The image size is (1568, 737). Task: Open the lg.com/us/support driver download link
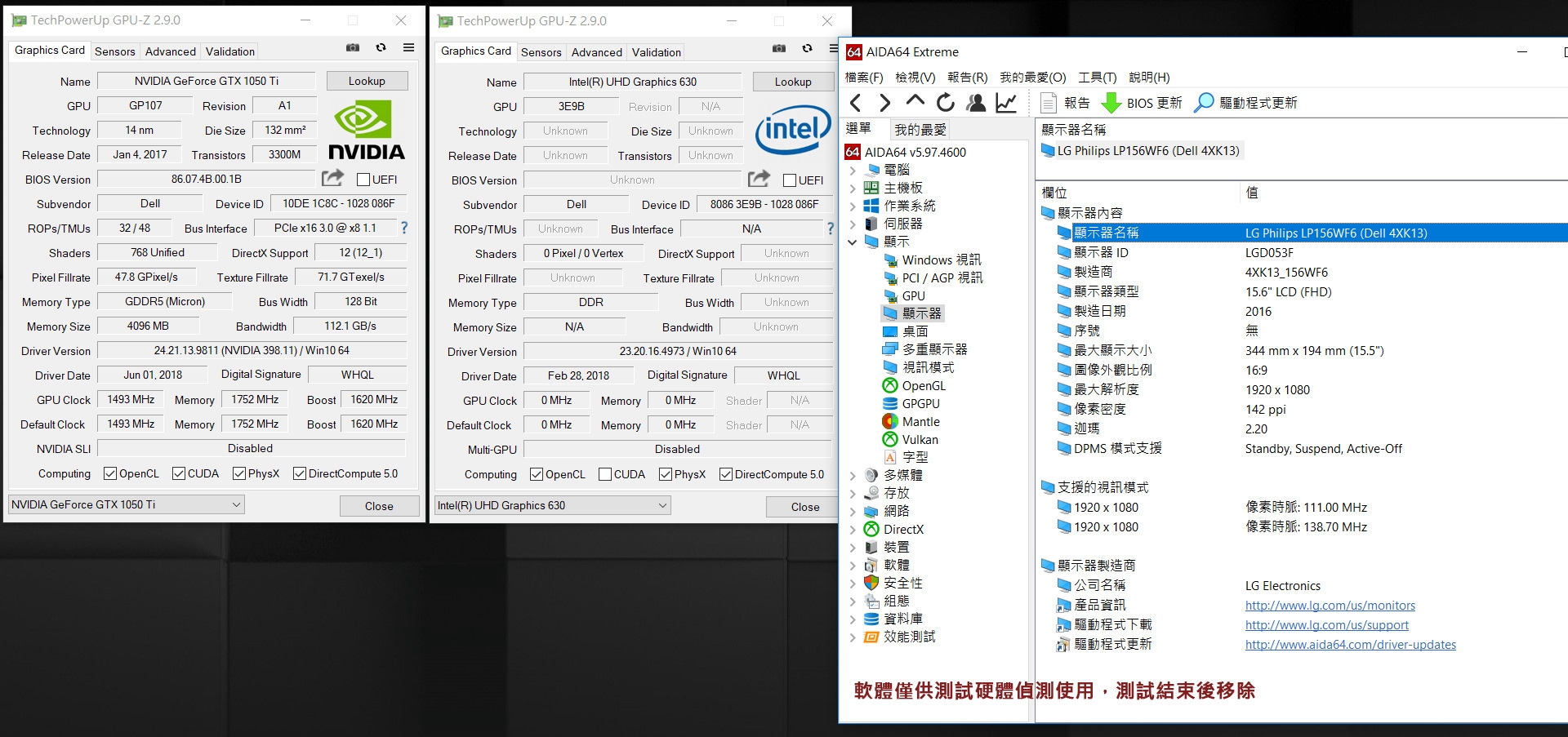[1327, 625]
